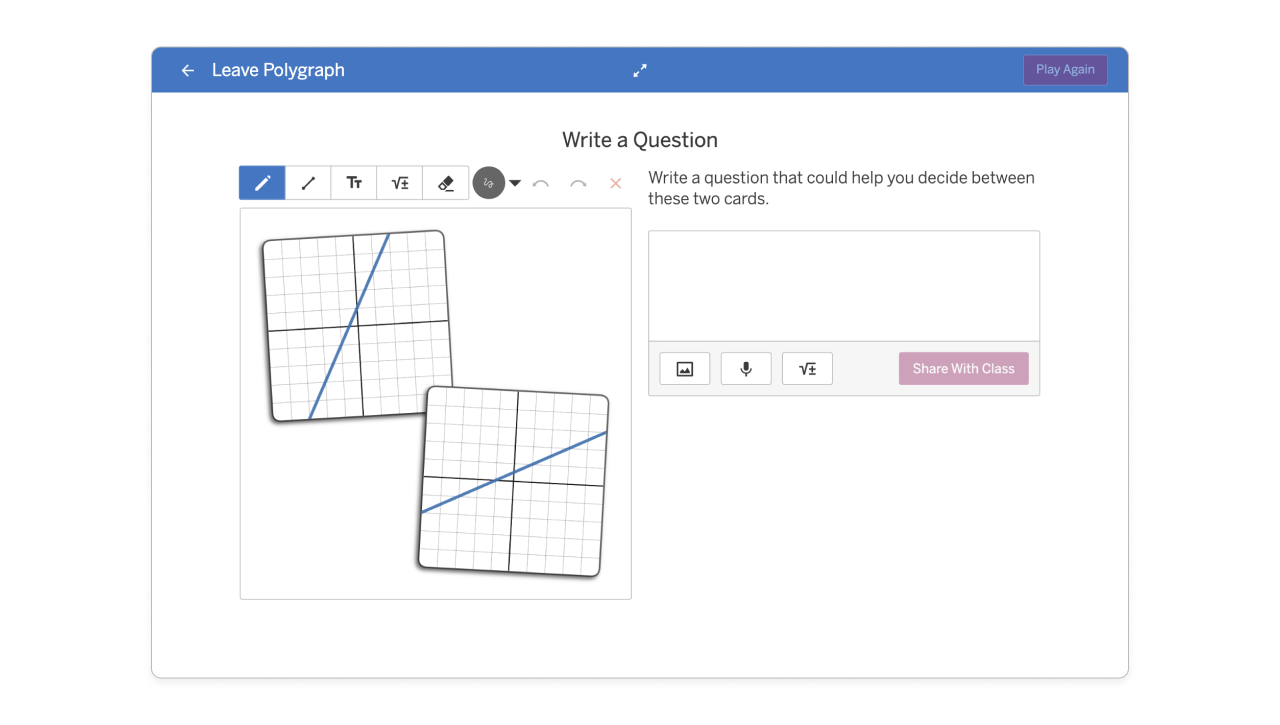The height and width of the screenshot is (725, 1280).
Task: Toggle fullscreen with the expand arrows icon
Action: pyautogui.click(x=640, y=70)
